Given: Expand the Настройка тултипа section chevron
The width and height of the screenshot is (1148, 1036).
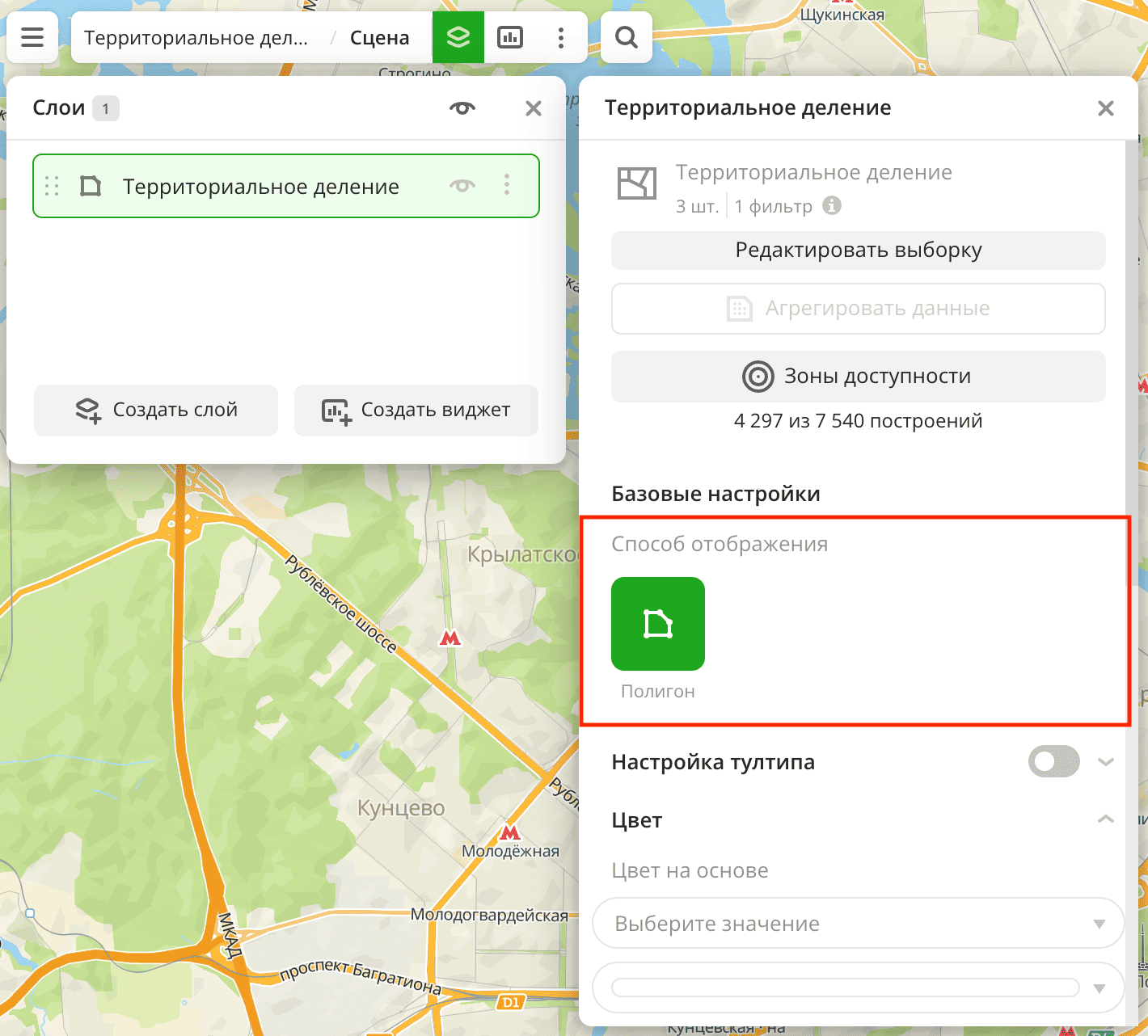Looking at the screenshot, I should click(x=1105, y=761).
